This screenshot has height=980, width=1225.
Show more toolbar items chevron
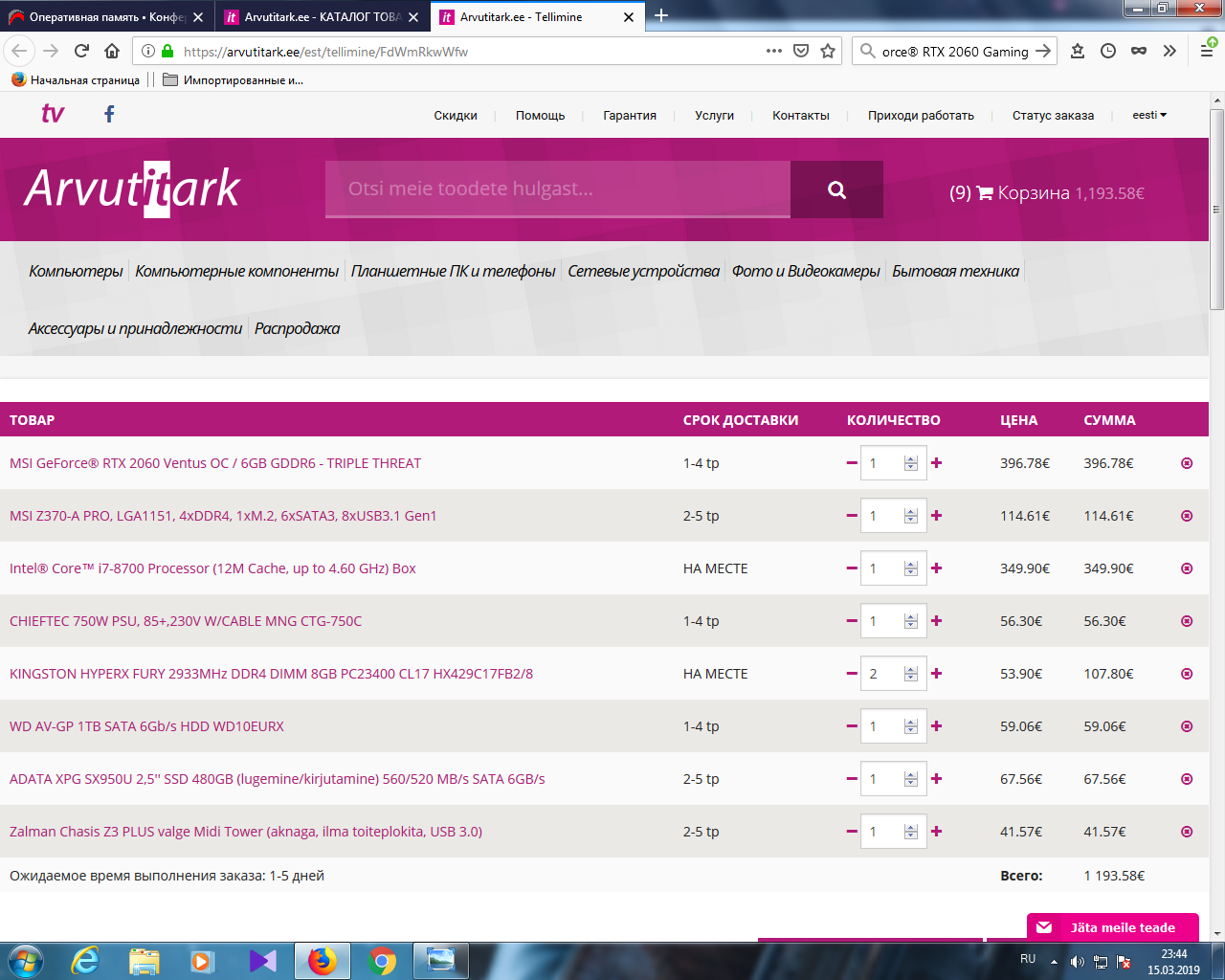point(1169,51)
